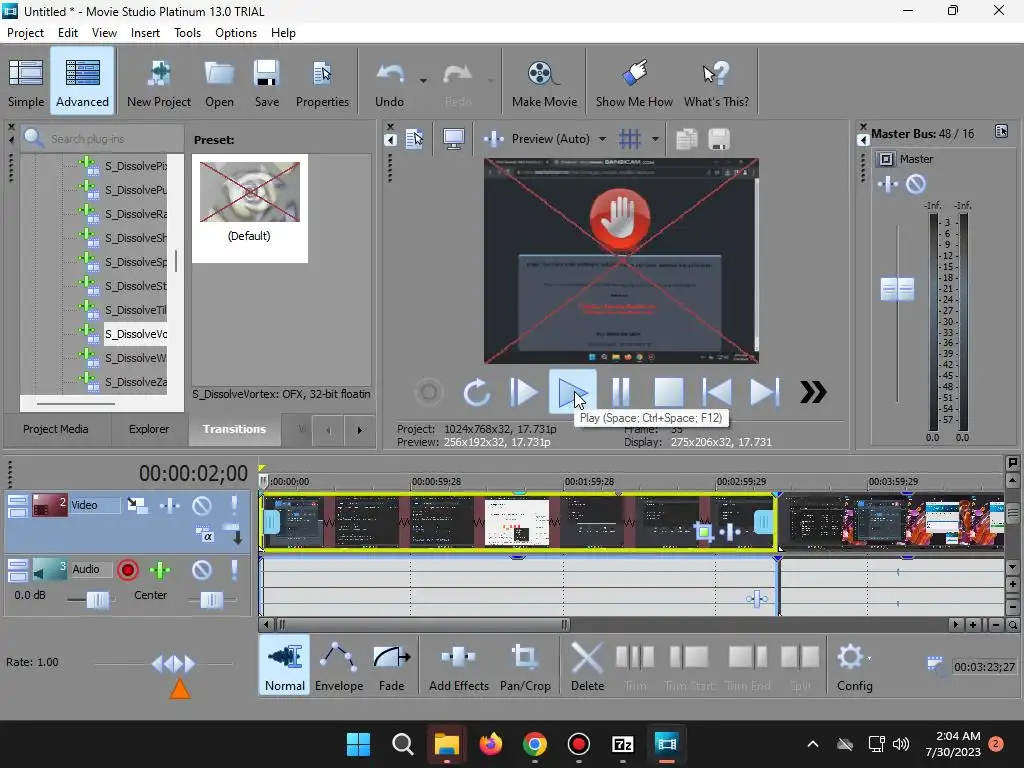Image resolution: width=1024 pixels, height=768 pixels.
Task: Open Undo history dropdown arrow
Action: coord(423,80)
